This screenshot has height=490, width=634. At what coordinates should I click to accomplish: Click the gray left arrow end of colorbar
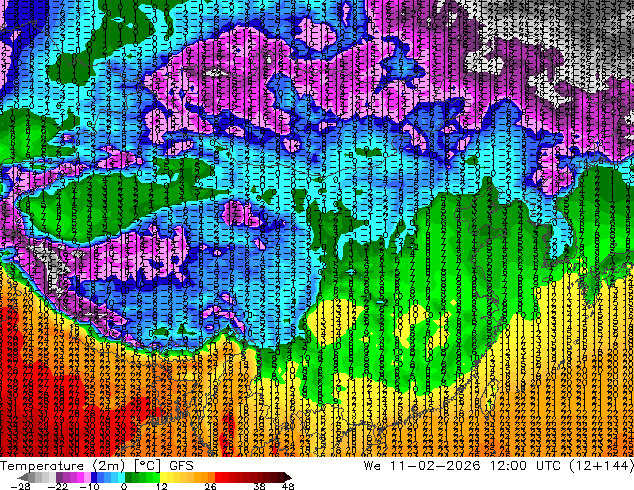tap(23, 477)
